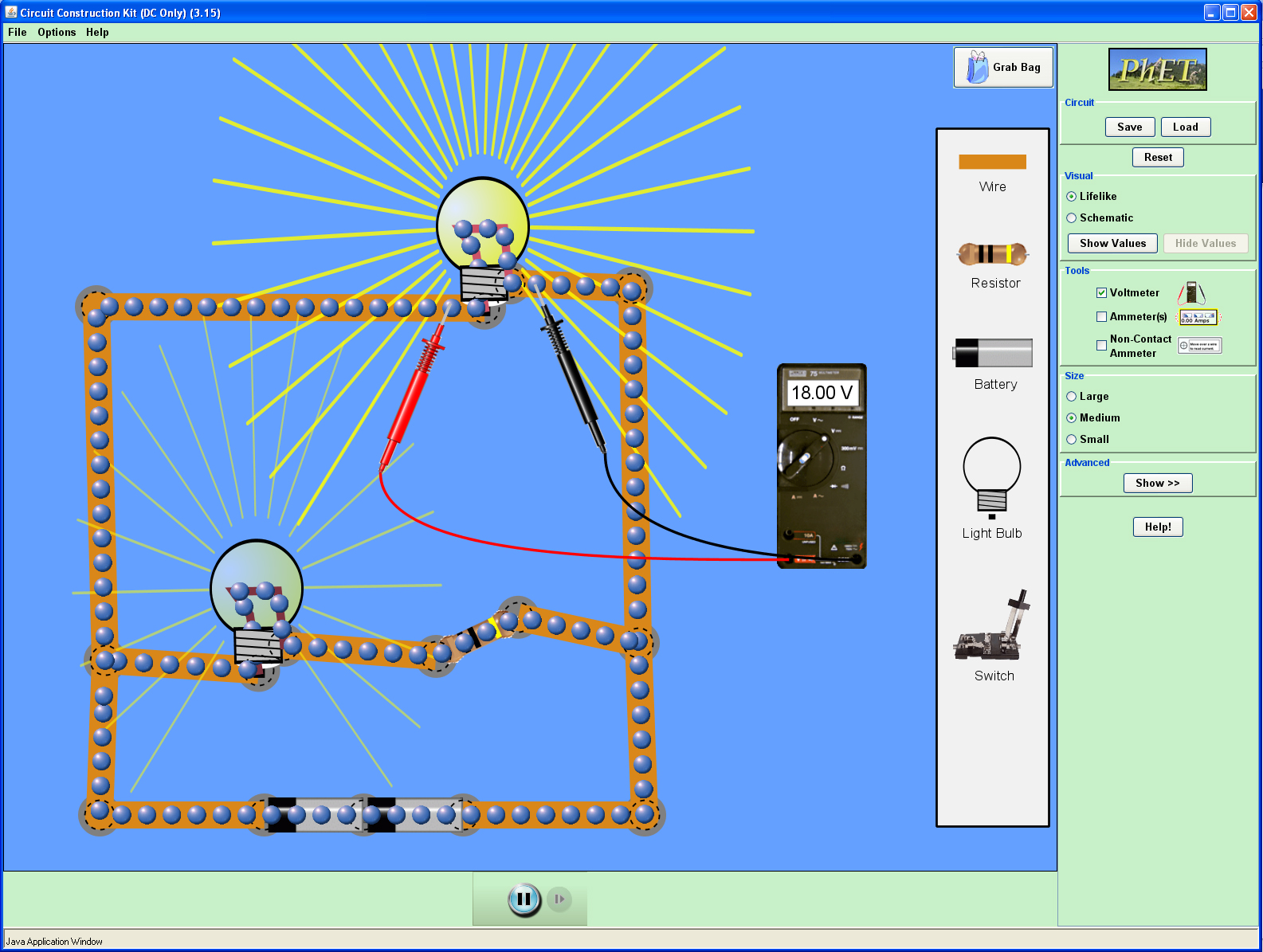Select the Battery component in toolbox
1263x952 pixels.
pyautogui.click(x=993, y=353)
